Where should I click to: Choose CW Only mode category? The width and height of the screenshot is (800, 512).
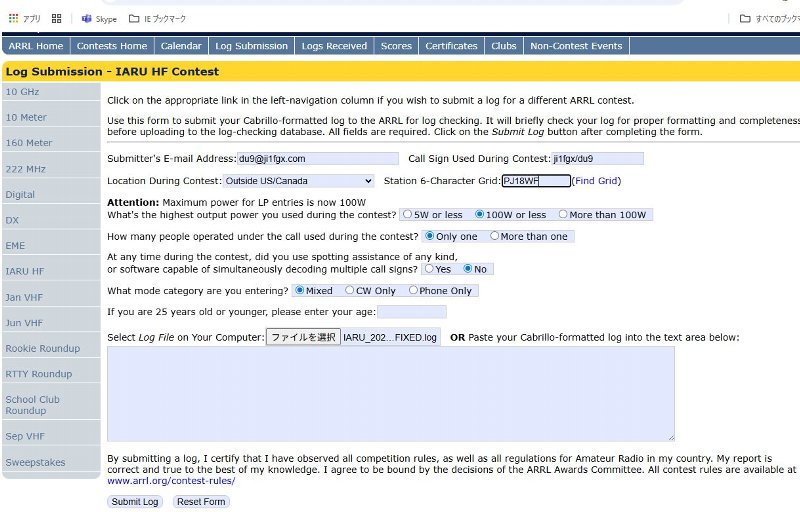point(349,290)
